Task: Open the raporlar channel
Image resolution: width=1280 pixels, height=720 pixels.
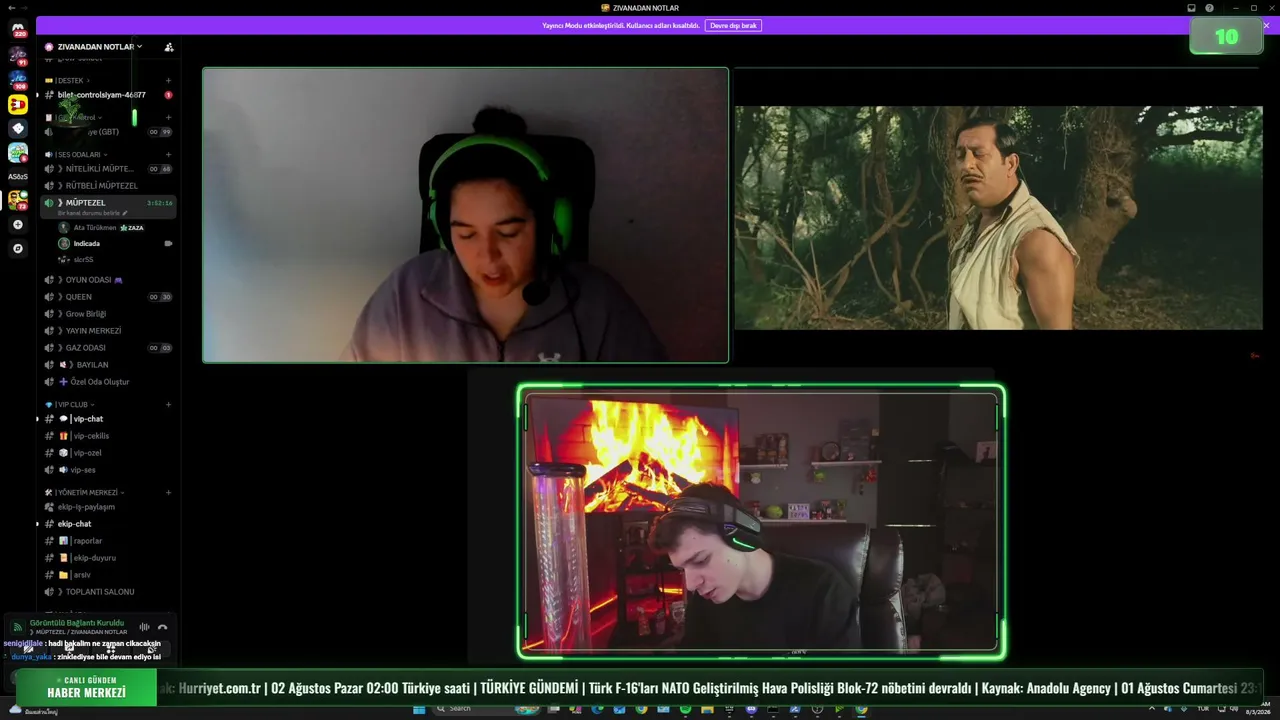Action: (108, 541)
